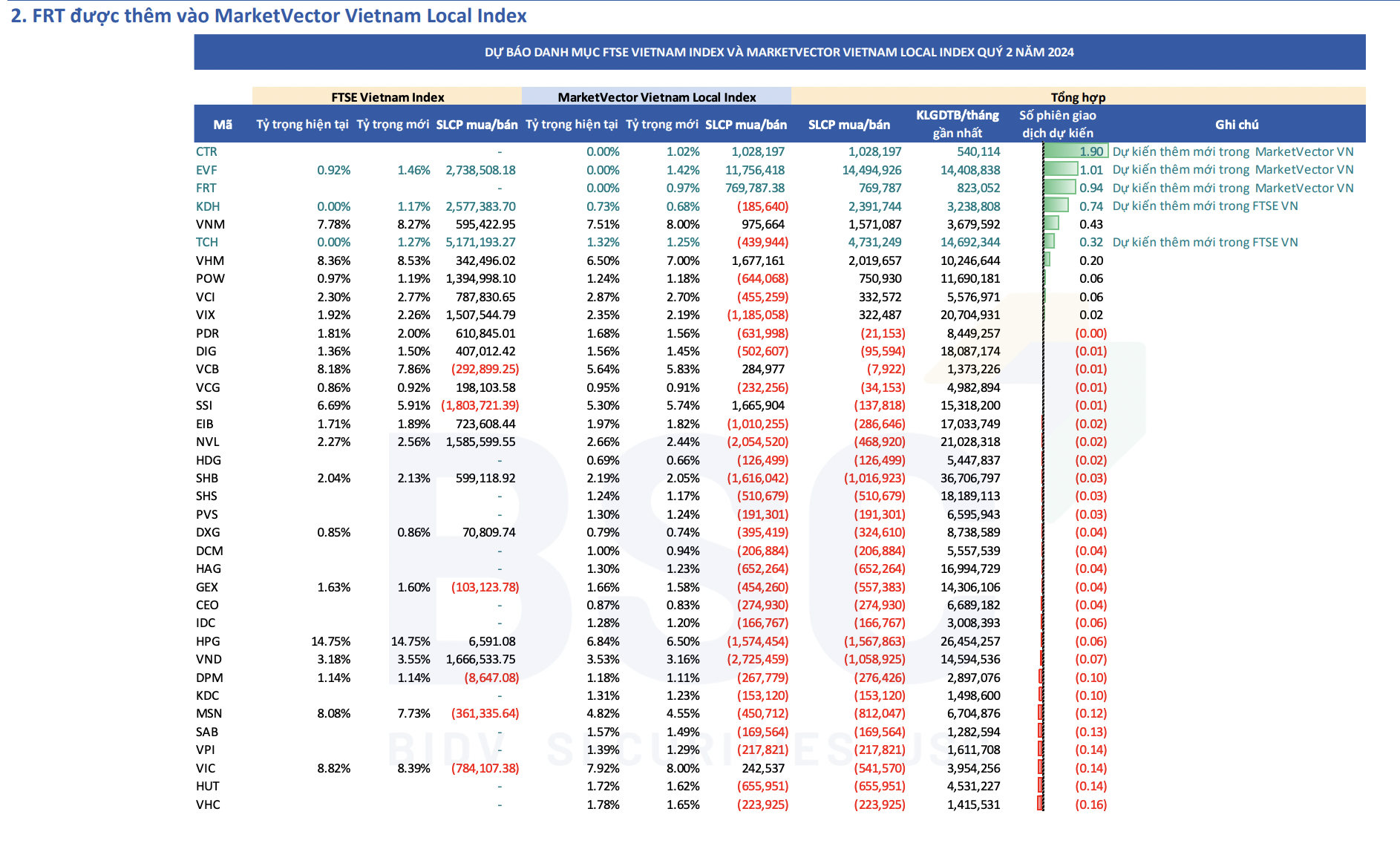The image size is (1400, 849).
Task: Click the HPG ticker code
Action: coord(208,641)
